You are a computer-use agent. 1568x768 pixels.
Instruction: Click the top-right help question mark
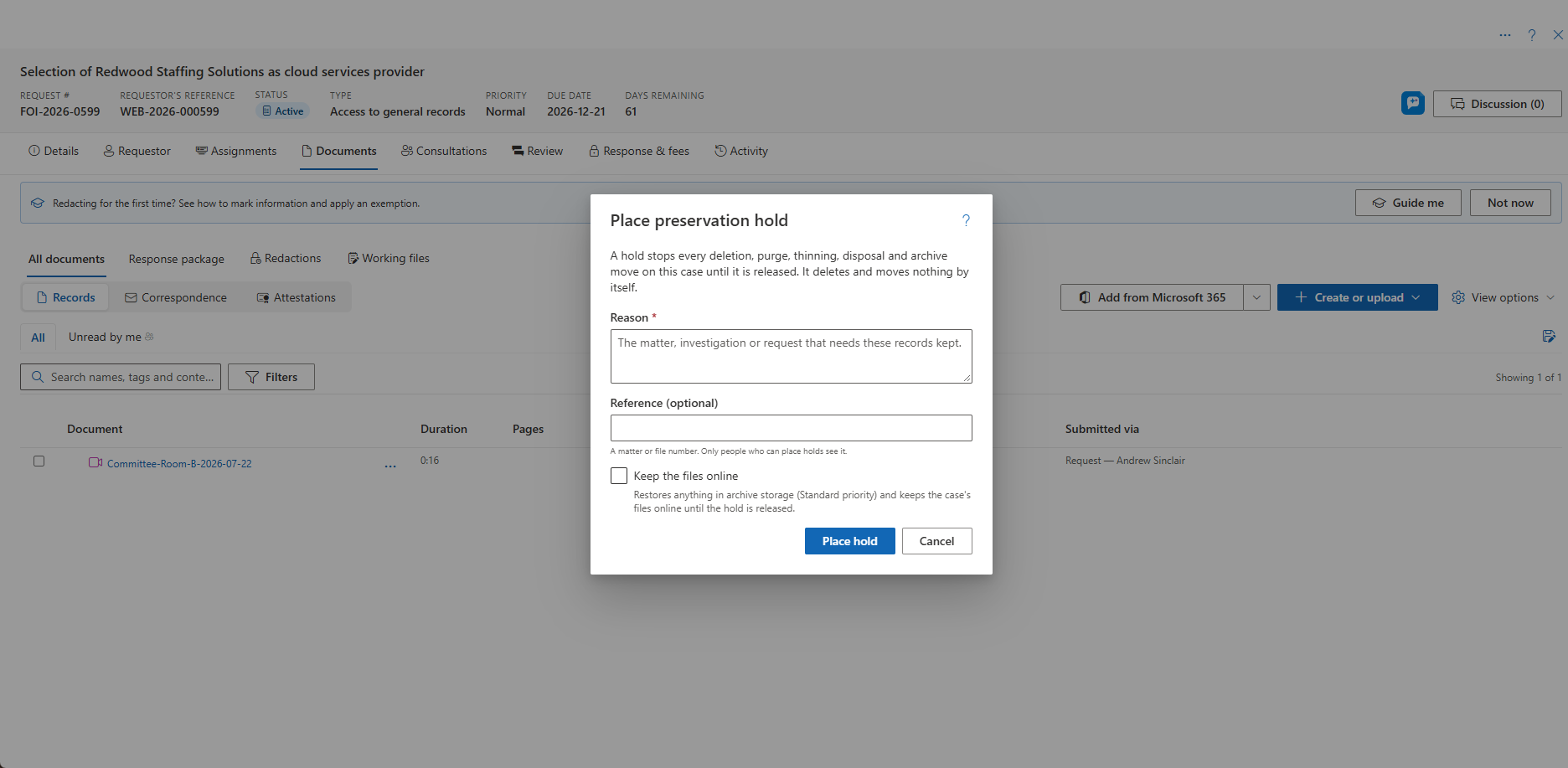click(x=1532, y=35)
